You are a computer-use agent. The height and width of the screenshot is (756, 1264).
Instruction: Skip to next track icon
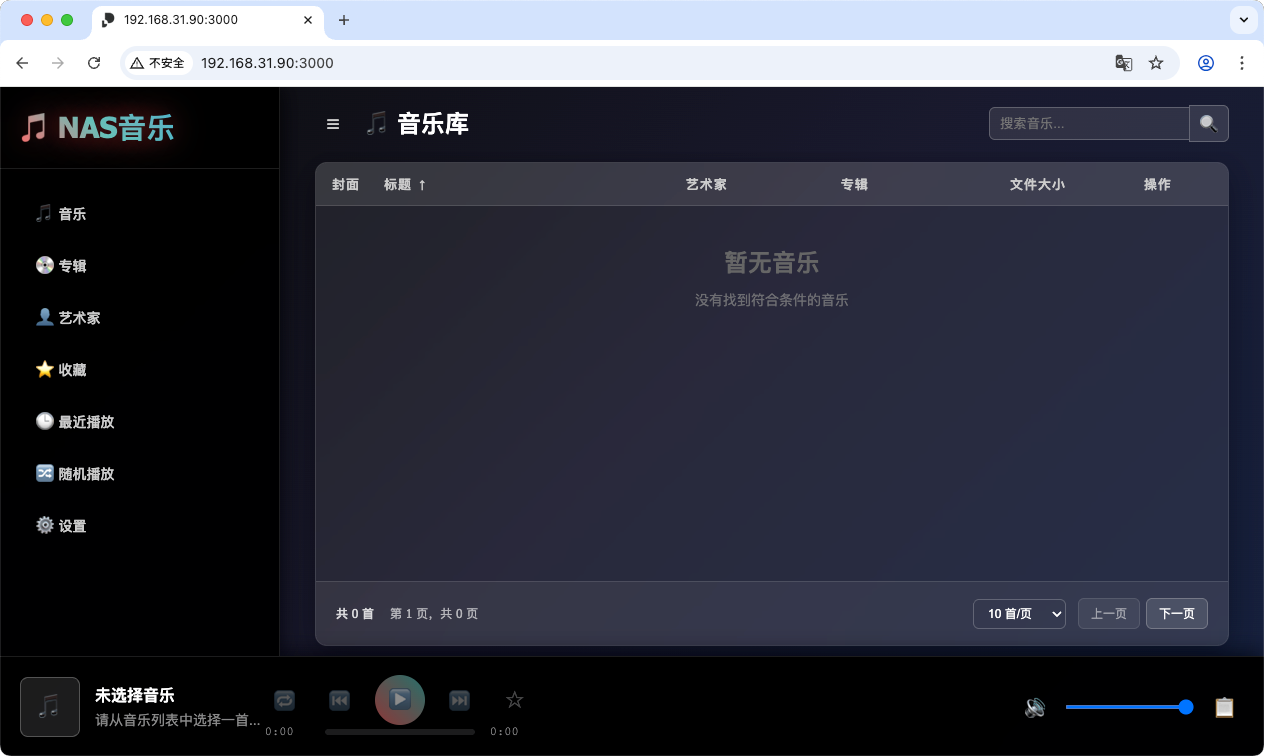tap(459, 700)
